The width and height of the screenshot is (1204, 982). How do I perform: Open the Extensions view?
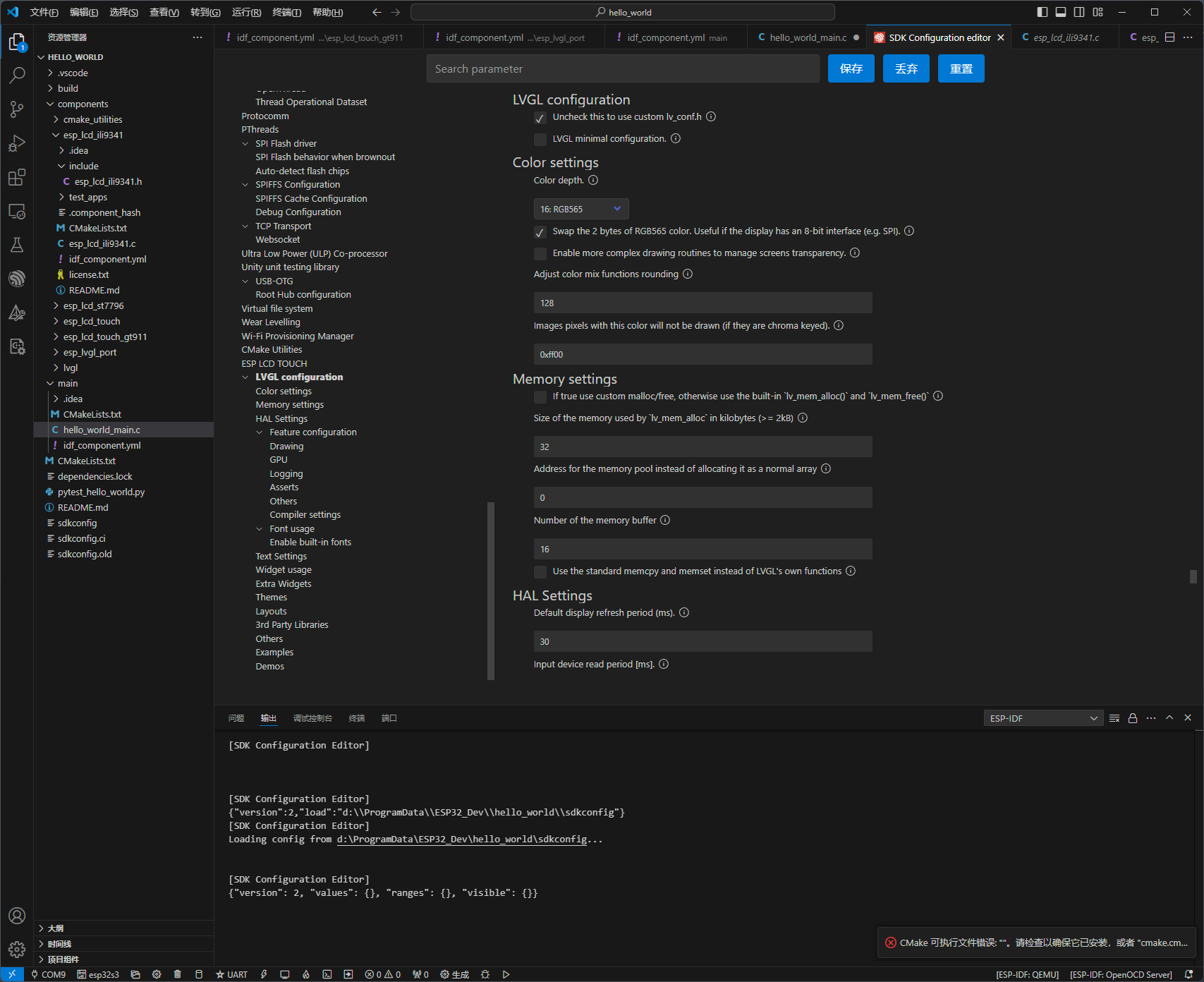point(17,177)
